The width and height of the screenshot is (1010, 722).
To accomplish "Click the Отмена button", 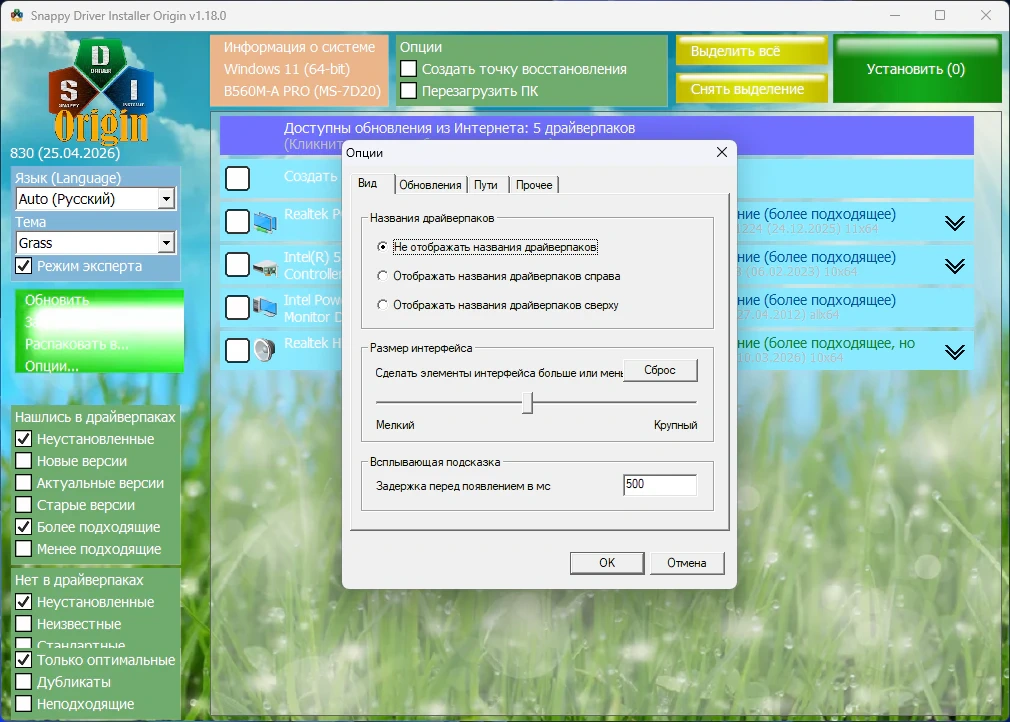I will 687,563.
